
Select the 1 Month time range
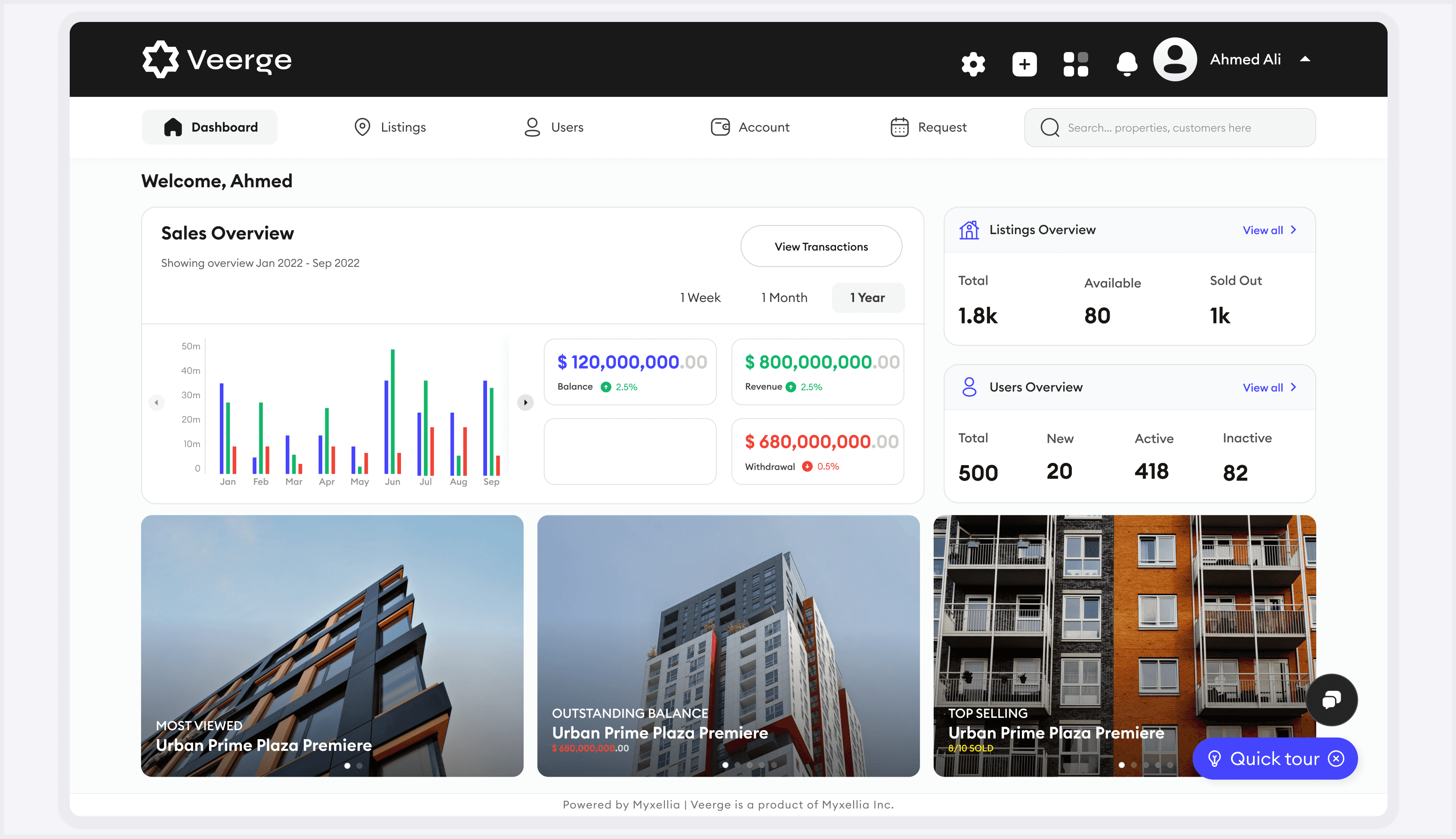(784, 297)
